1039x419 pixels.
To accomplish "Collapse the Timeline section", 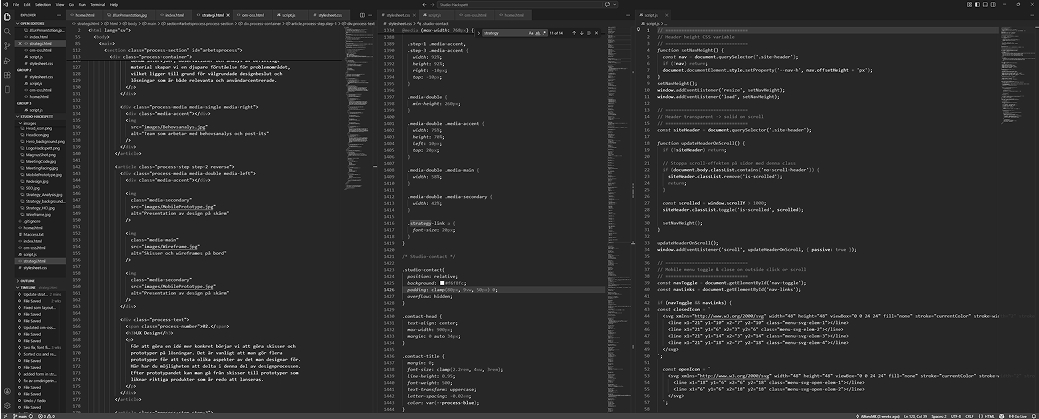I will (40, 288).
